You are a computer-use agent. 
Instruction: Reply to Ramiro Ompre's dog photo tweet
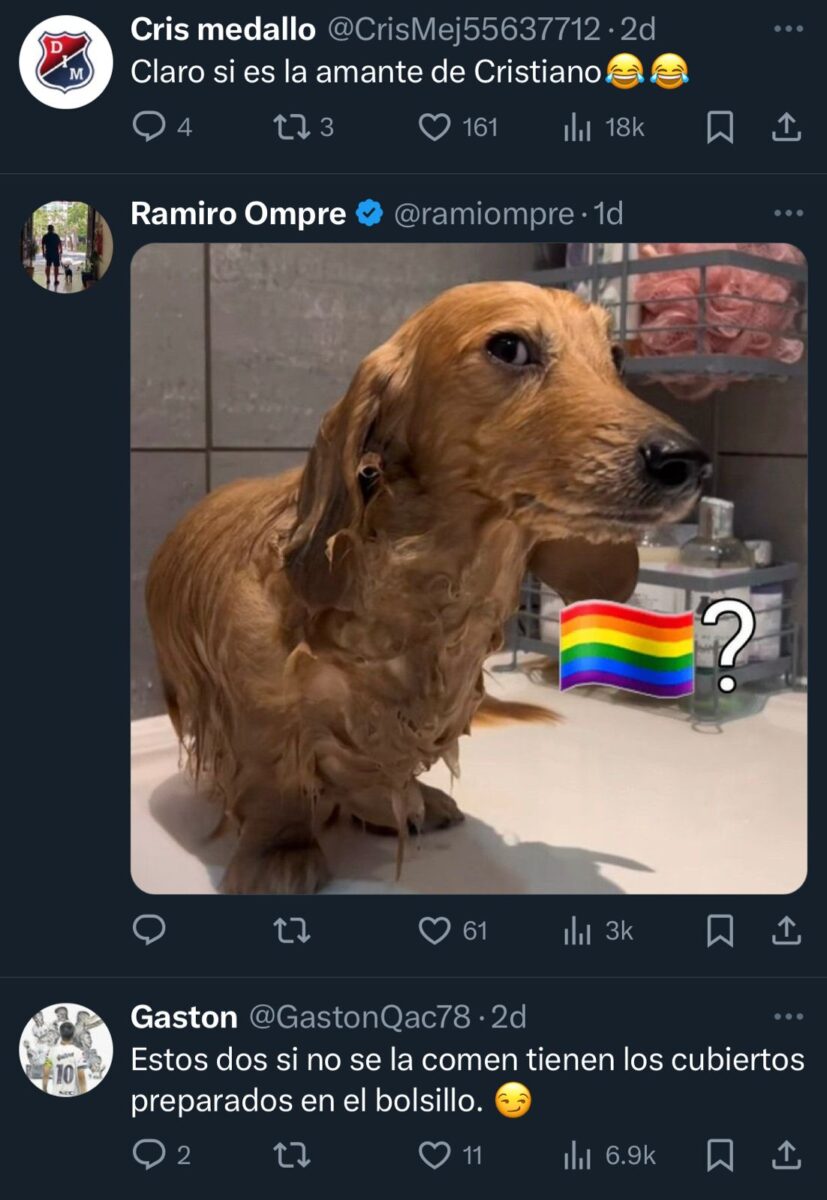[x=149, y=931]
